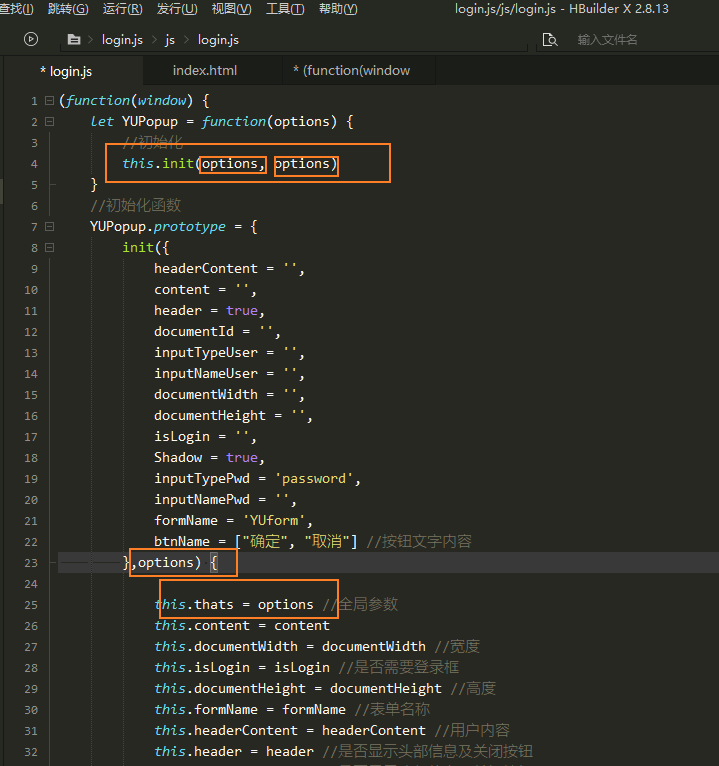
Task: Click the comment //用户内容 on line 31
Action: point(472,731)
